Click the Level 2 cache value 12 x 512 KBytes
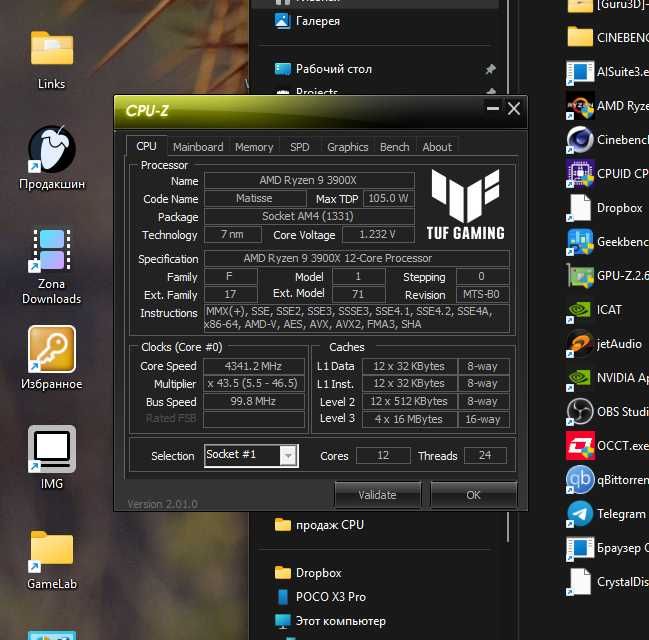Image resolution: width=649 pixels, height=640 pixels. tap(410, 401)
